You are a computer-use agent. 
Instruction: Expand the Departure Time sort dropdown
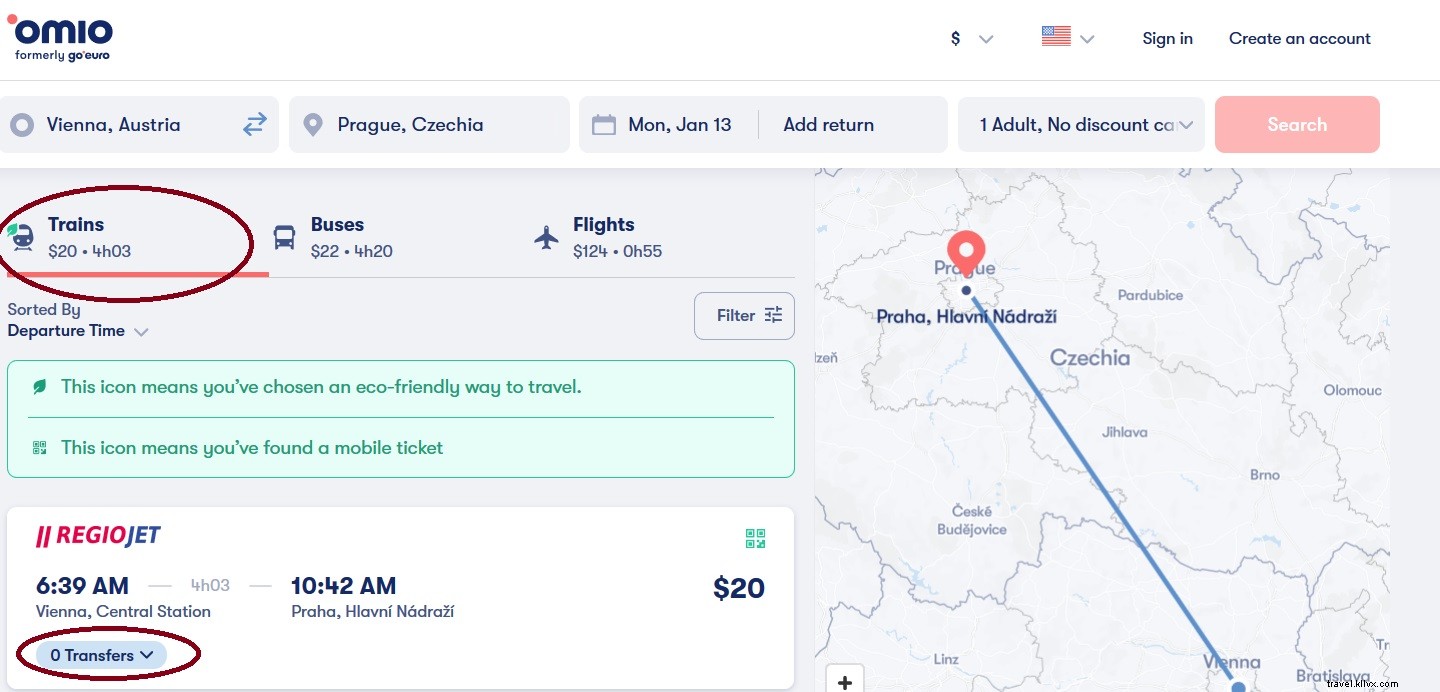[78, 330]
